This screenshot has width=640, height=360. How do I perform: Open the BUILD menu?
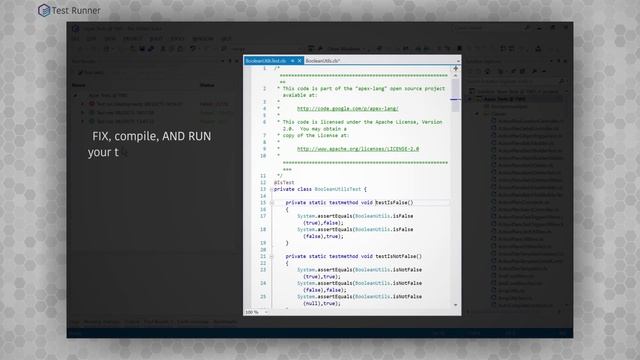point(156,39)
